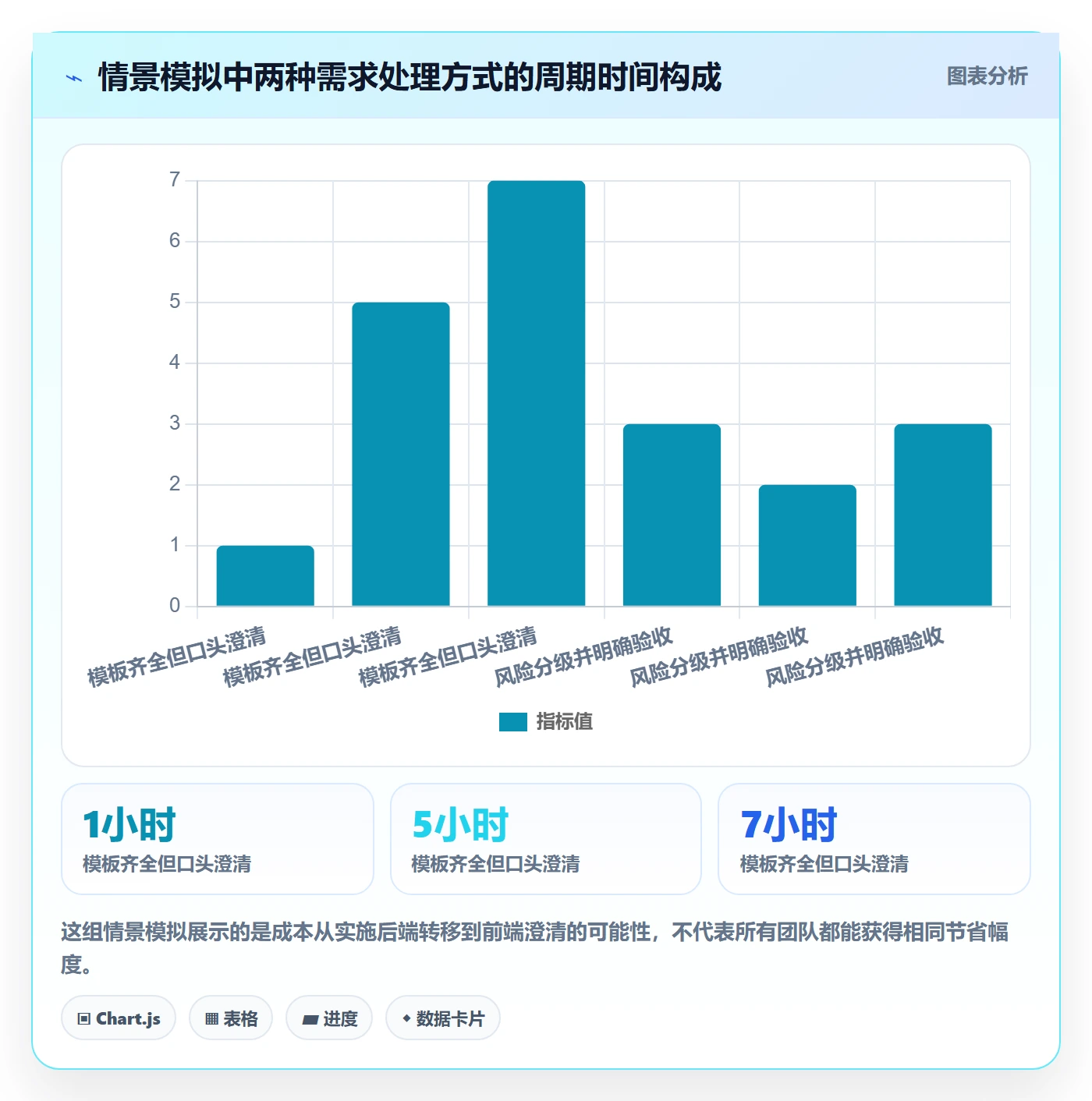Screen dimensions: 1092x1101
Task: Toggle the 指标值 legend color swatch
Action: pos(512,722)
